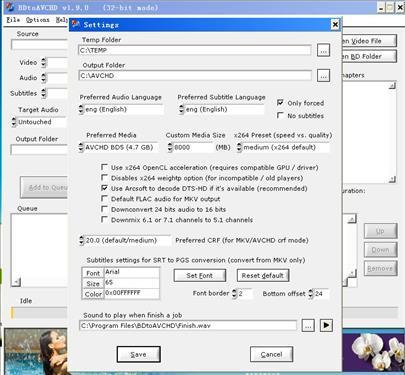Click the Source field in main window
This screenshot has height=375, width=405.
click(40, 45)
